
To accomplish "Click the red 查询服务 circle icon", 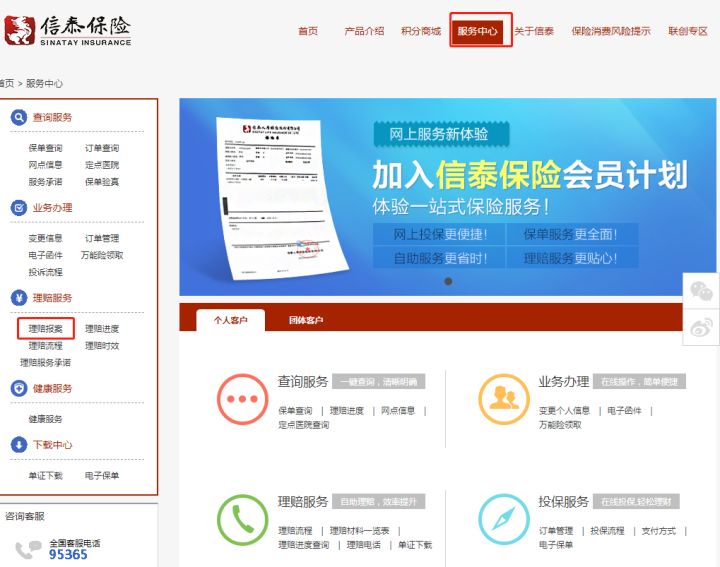I will 242,399.
